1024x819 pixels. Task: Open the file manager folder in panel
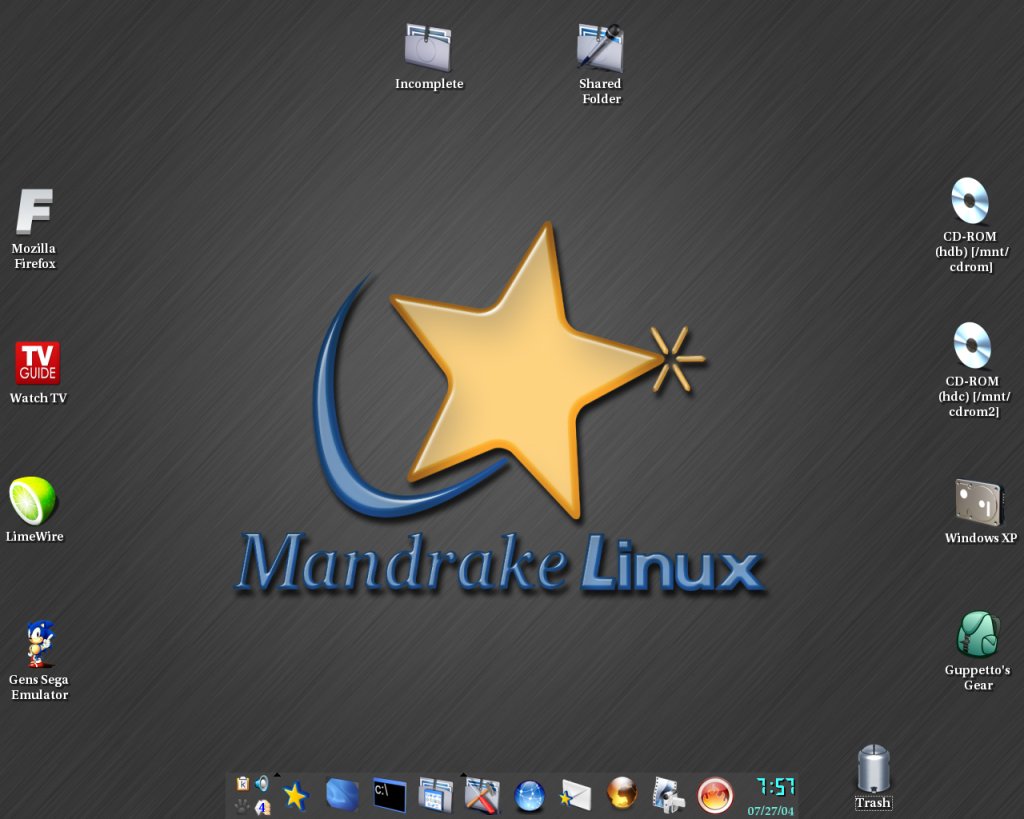[436, 795]
